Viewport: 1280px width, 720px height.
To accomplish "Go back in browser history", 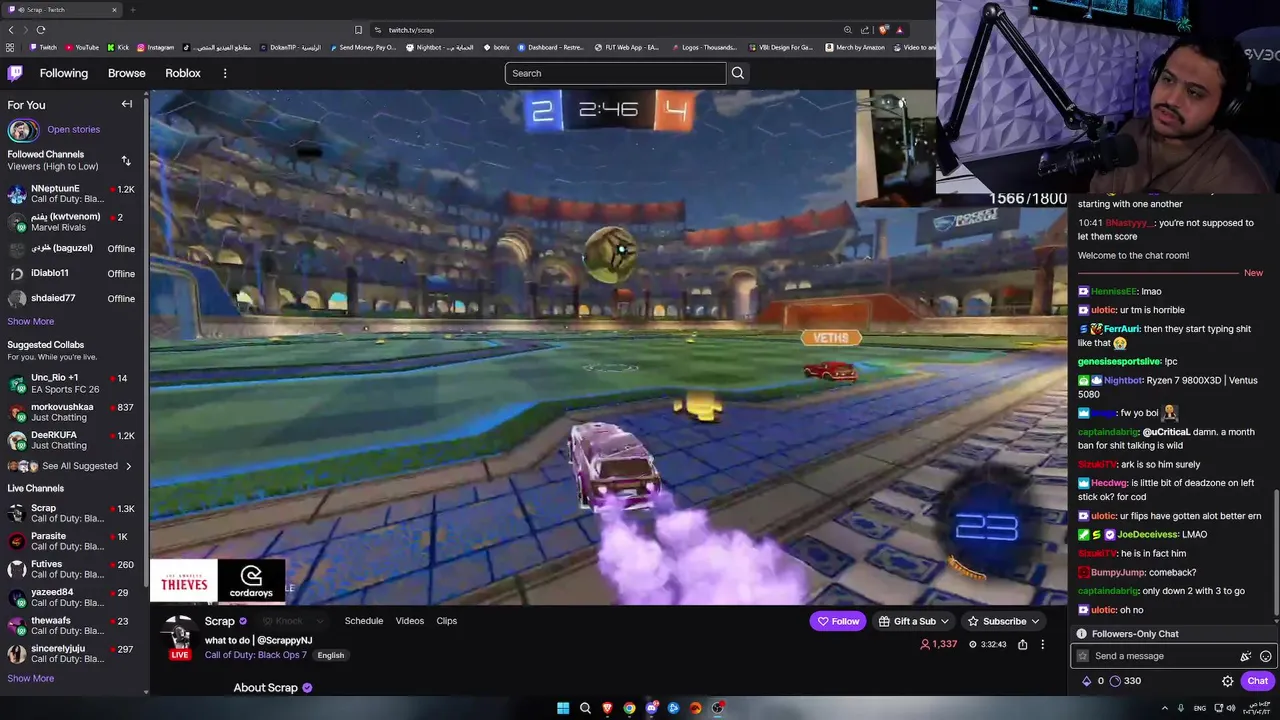I will point(12,30).
